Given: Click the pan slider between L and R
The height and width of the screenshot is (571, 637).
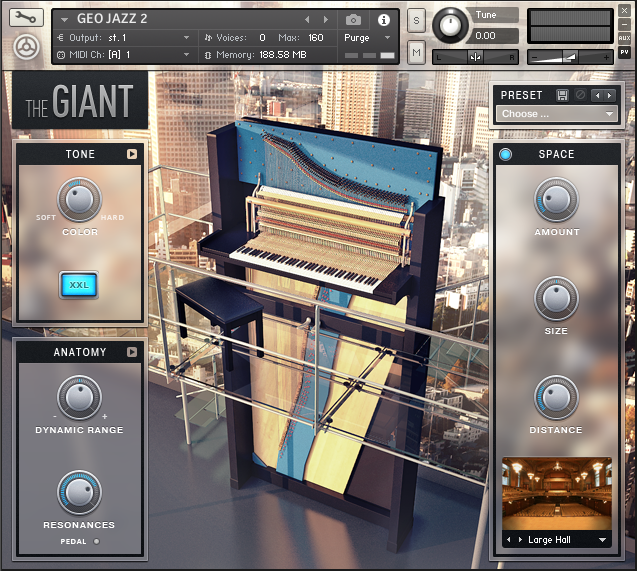Looking at the screenshot, I should (475, 57).
